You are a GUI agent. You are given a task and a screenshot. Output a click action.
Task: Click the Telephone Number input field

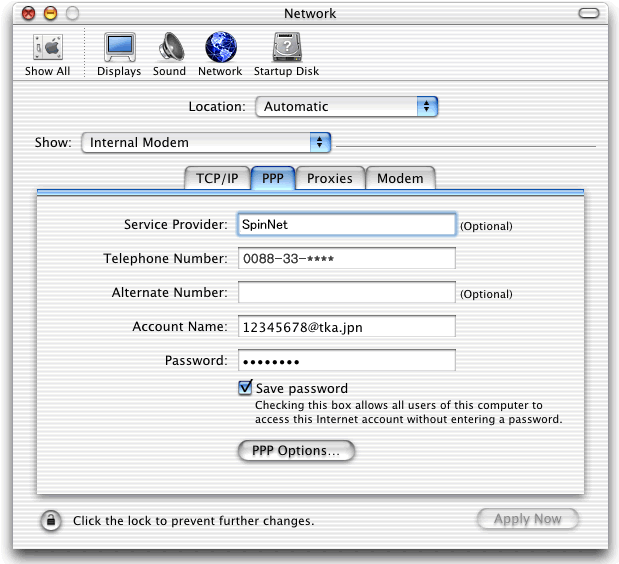(347, 259)
